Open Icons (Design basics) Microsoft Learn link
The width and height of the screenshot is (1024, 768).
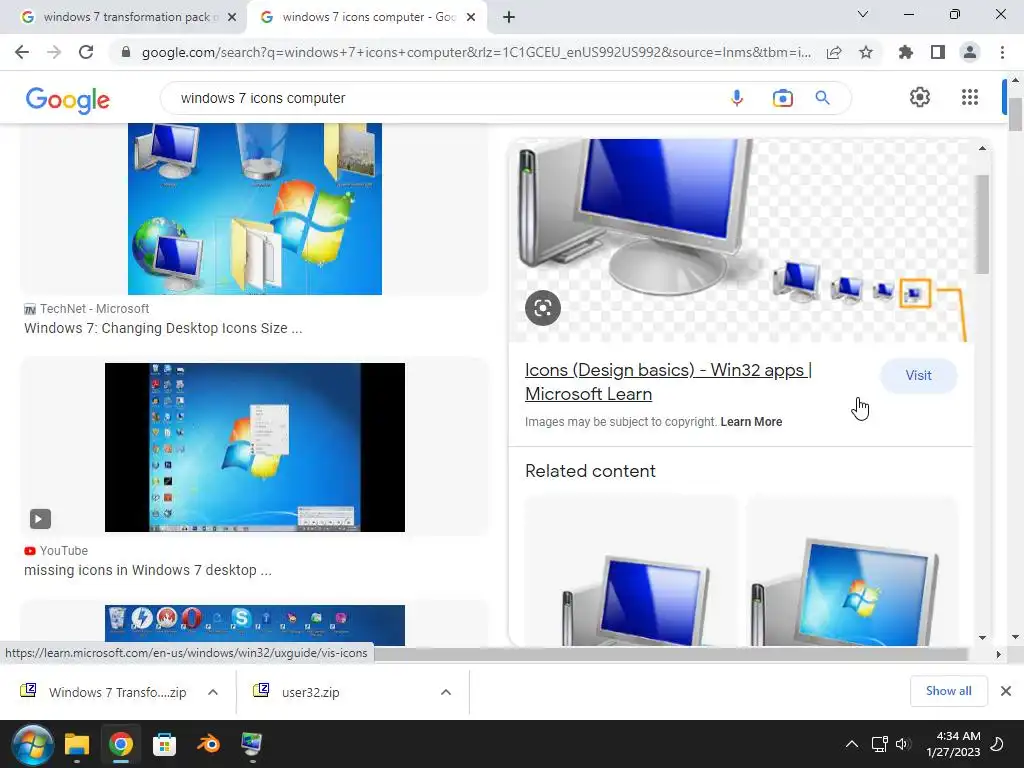pyautogui.click(x=668, y=382)
